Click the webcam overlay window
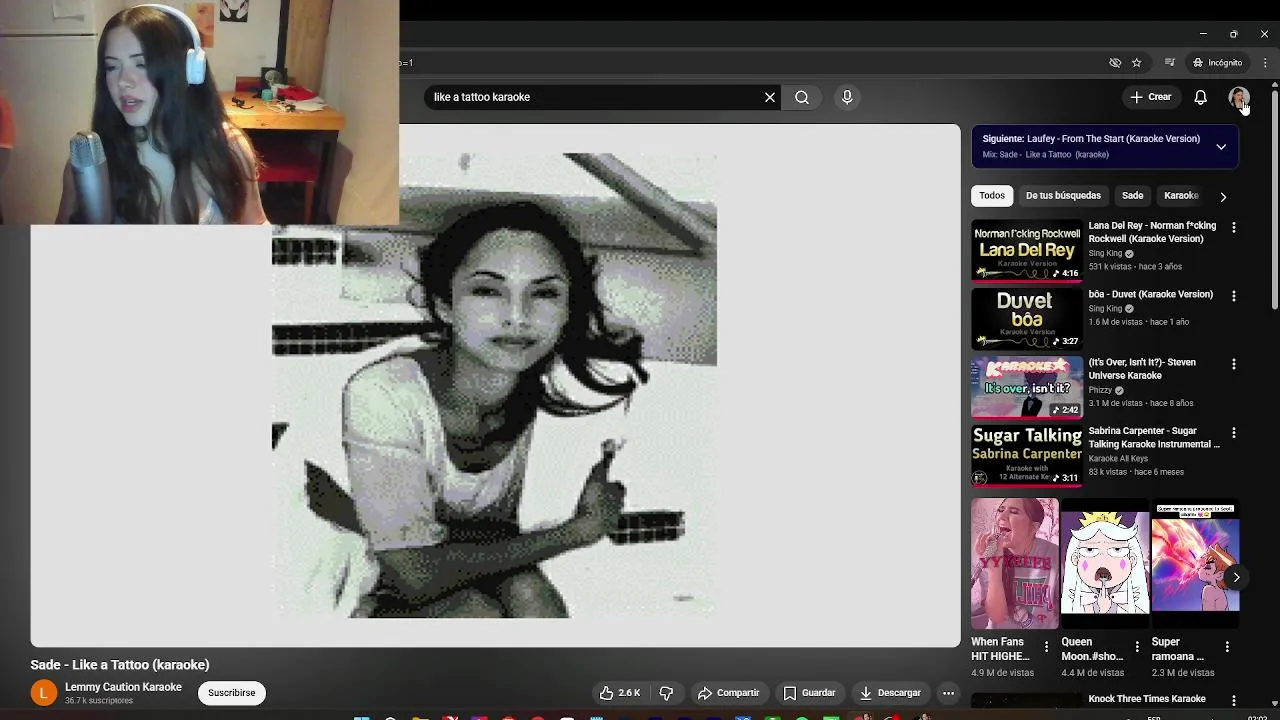The height and width of the screenshot is (720, 1280). [x=200, y=112]
